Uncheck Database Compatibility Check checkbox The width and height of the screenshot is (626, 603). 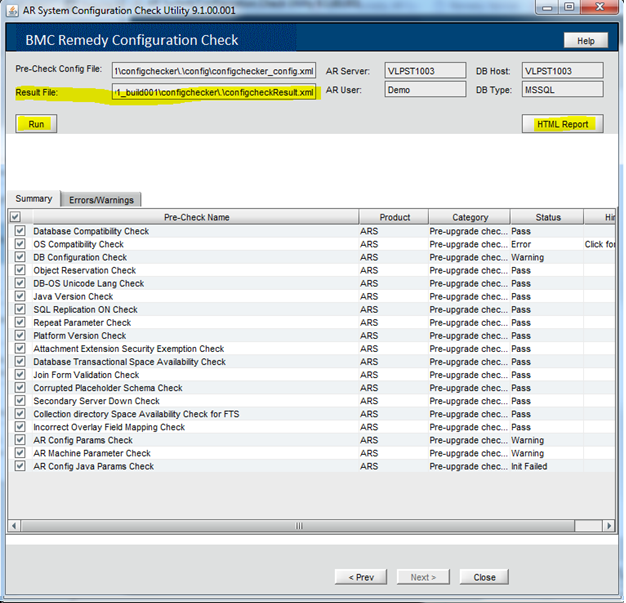coord(20,231)
